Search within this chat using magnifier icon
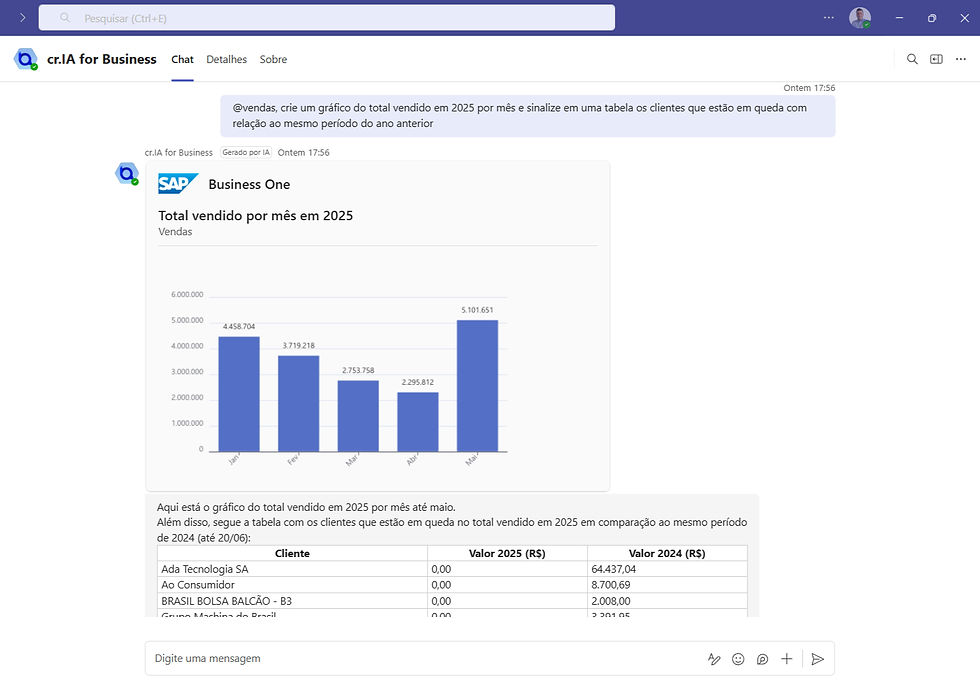The height and width of the screenshot is (693, 980). [x=912, y=59]
